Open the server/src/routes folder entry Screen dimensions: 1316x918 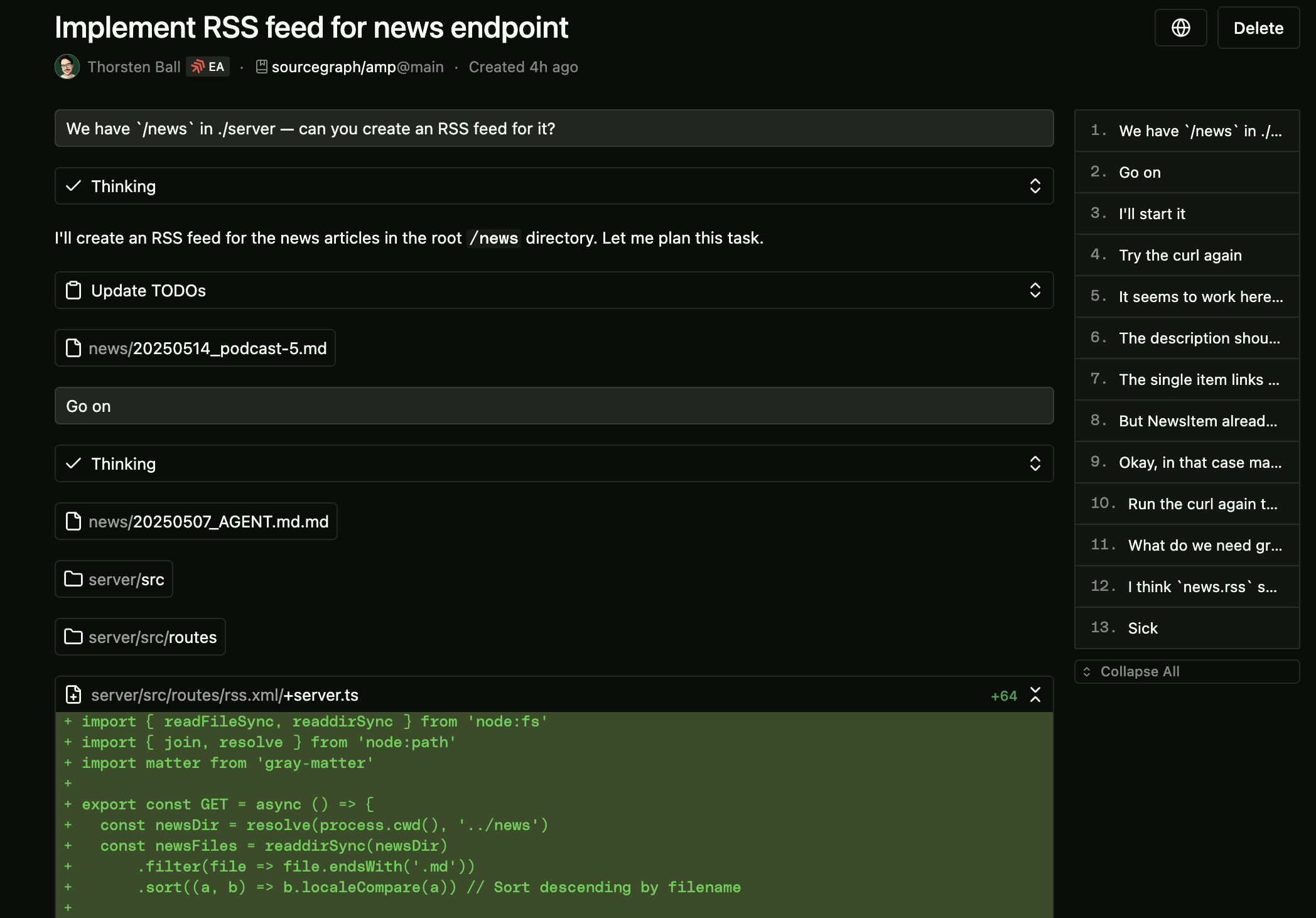point(139,637)
